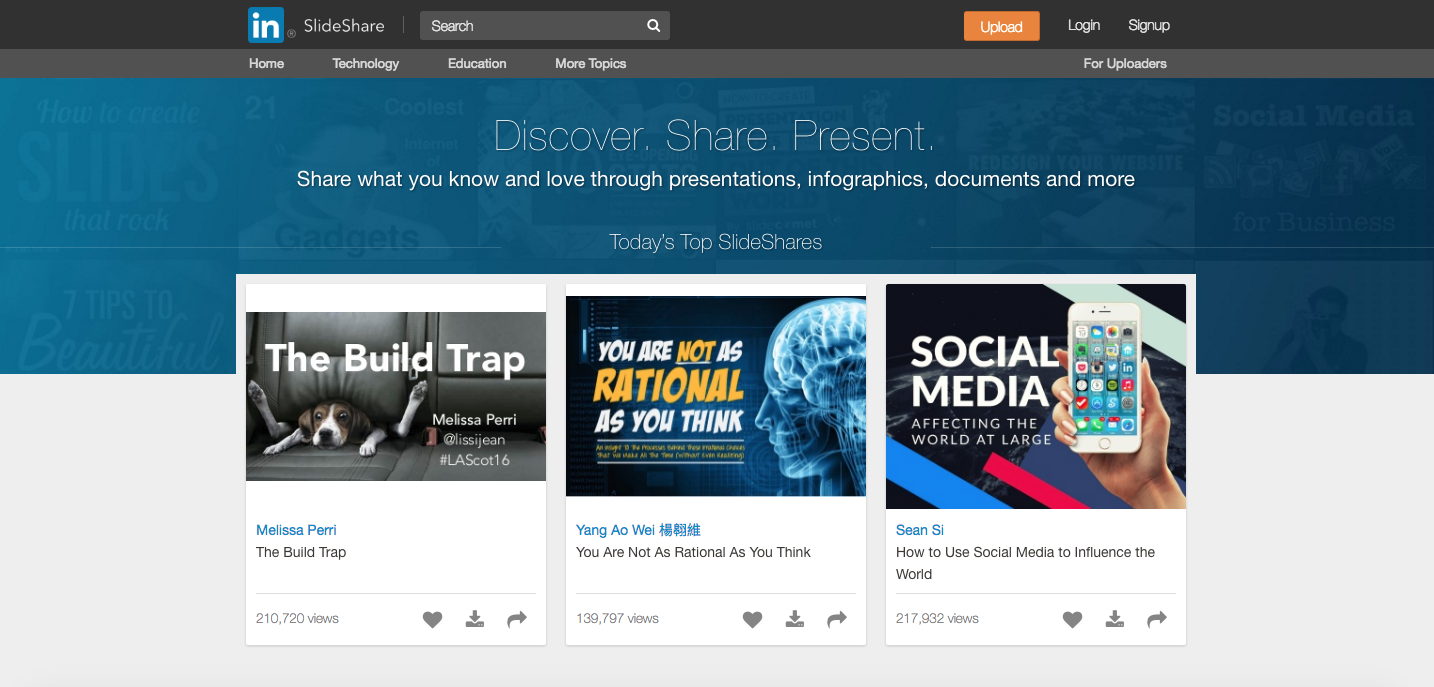Like the Social Media card by Sean Si
Viewport: 1434px width, 687px height.
tap(1072, 619)
